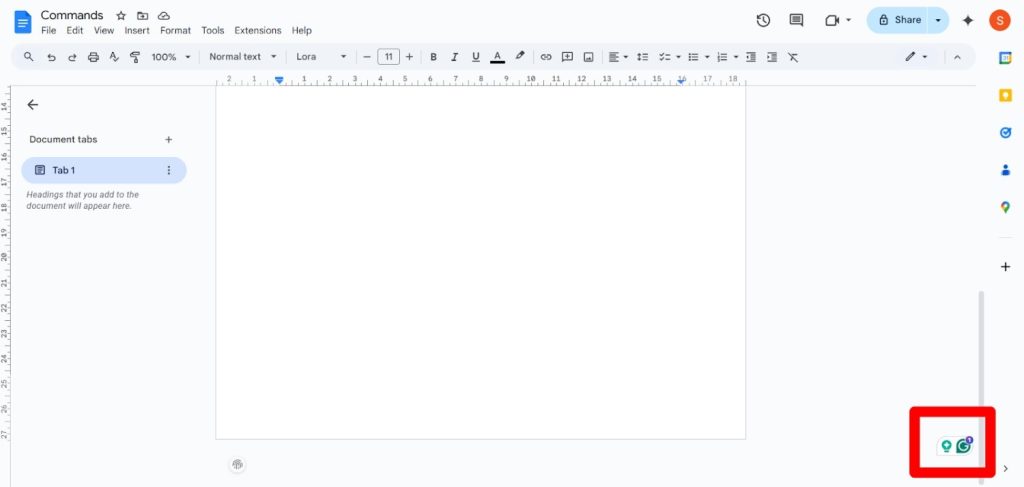Check cloud save status icon
1024x487 pixels.
164,16
